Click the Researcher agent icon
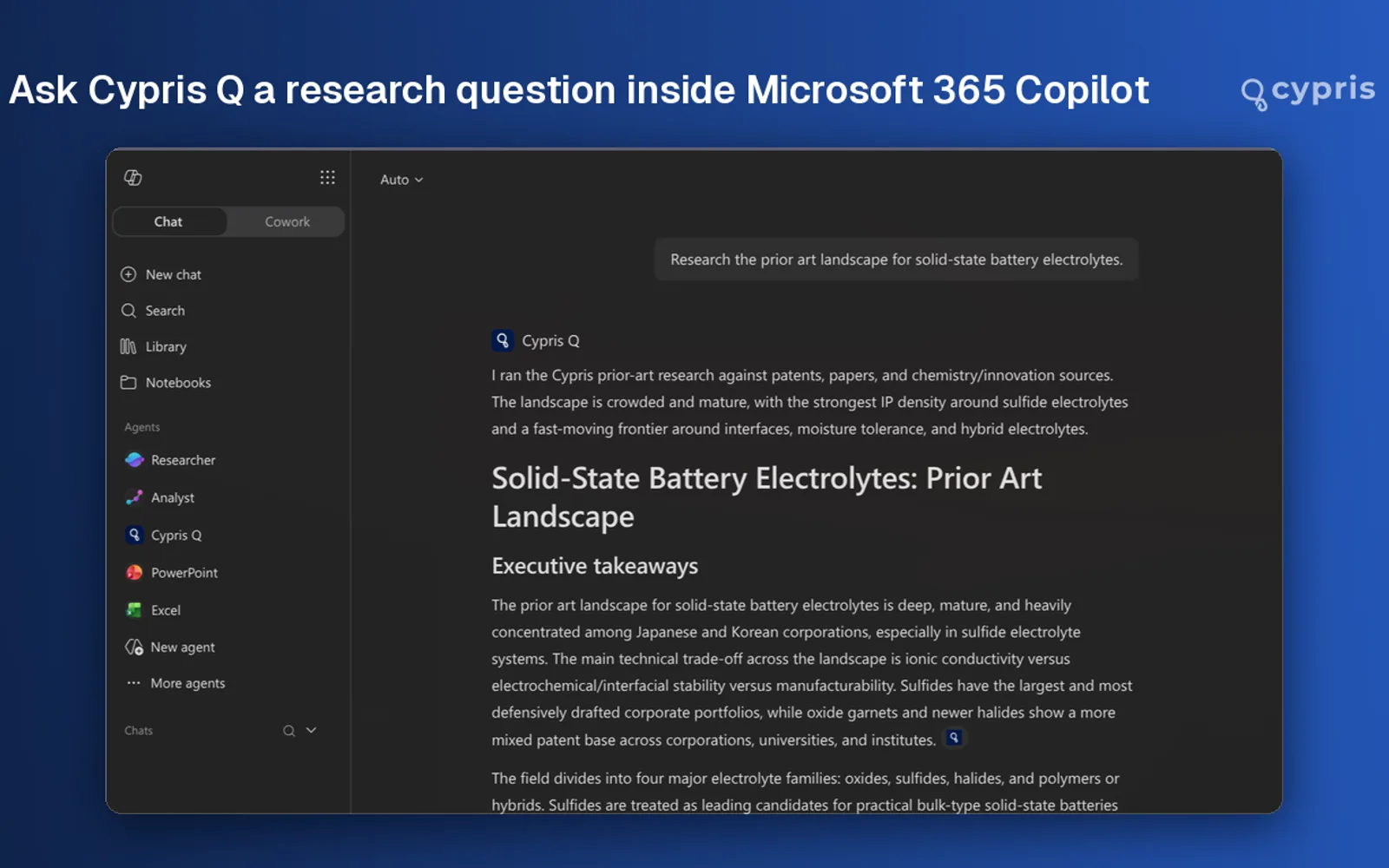 135,460
